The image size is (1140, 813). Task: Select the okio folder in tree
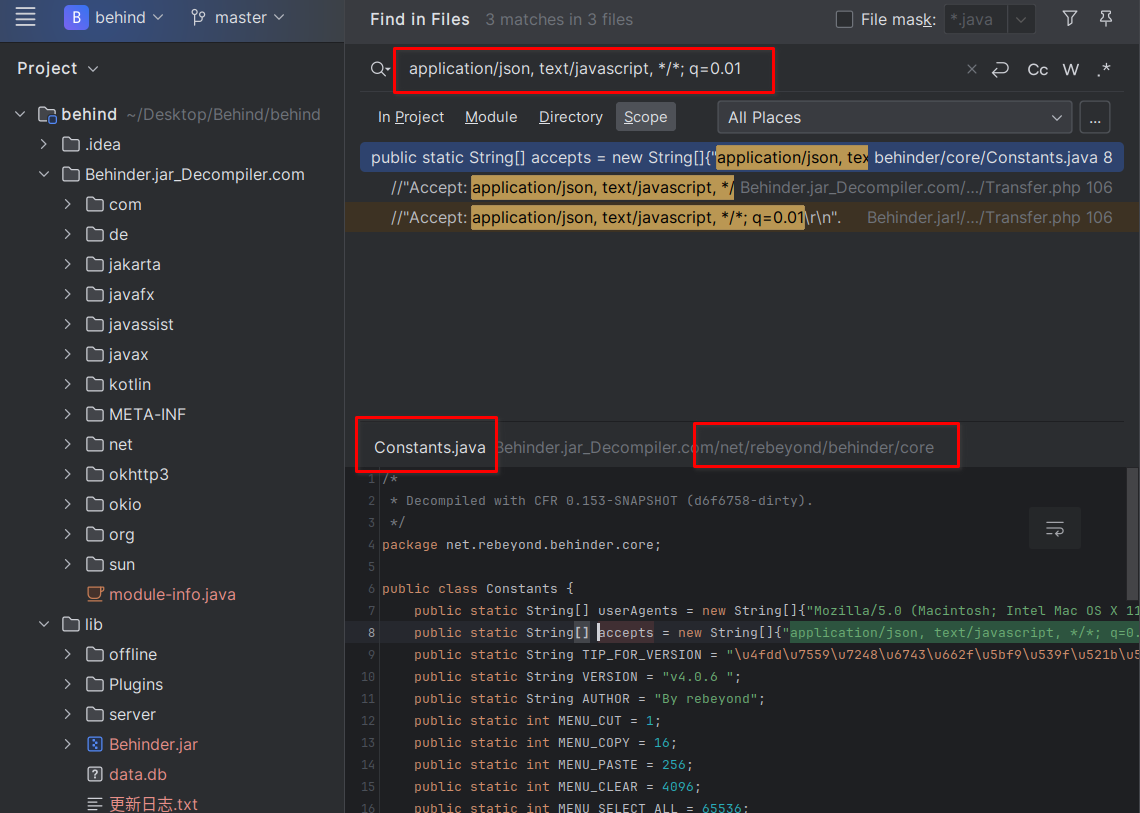[125, 504]
